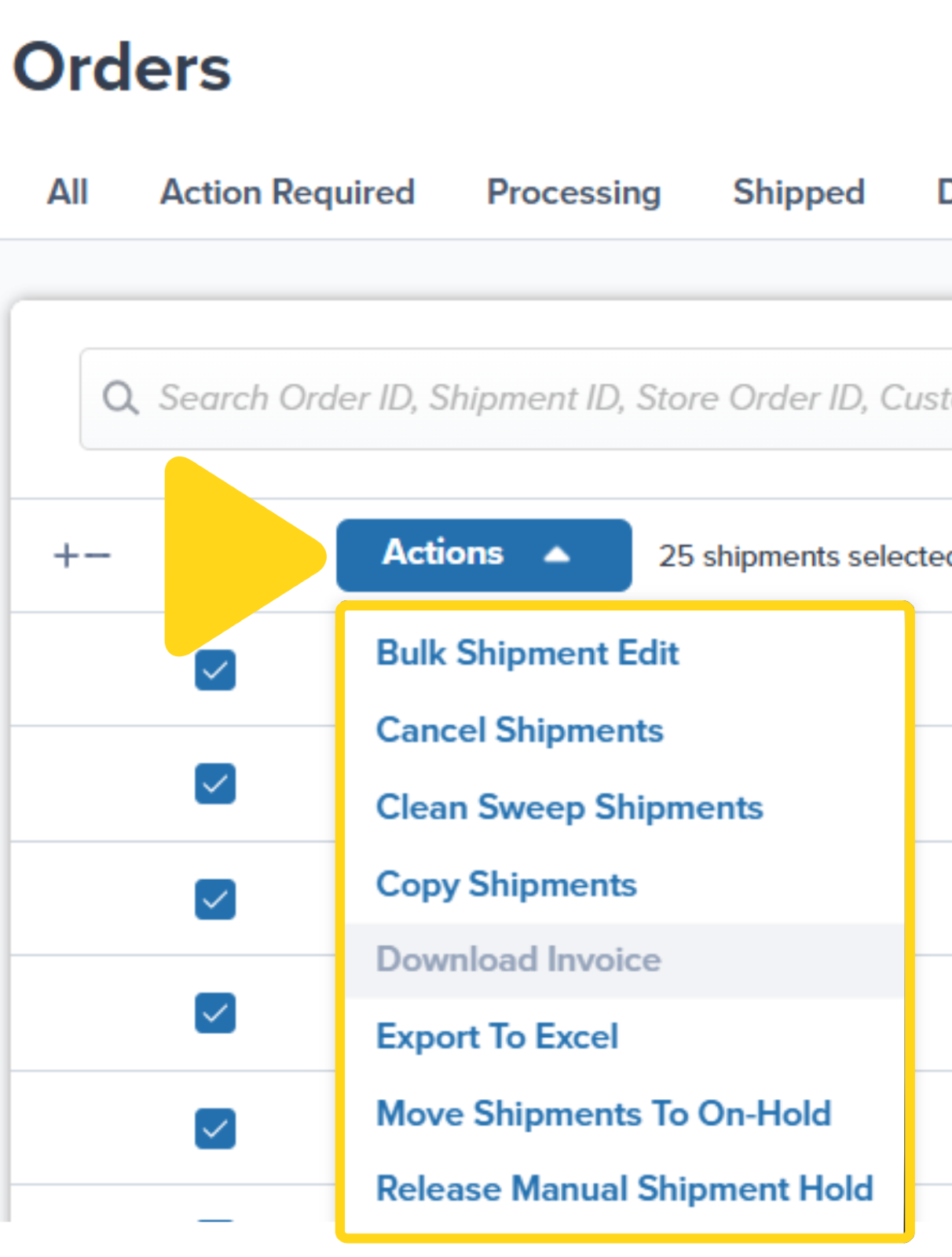Select Export To Excel option
The width and height of the screenshot is (952, 1257).
[498, 1036]
